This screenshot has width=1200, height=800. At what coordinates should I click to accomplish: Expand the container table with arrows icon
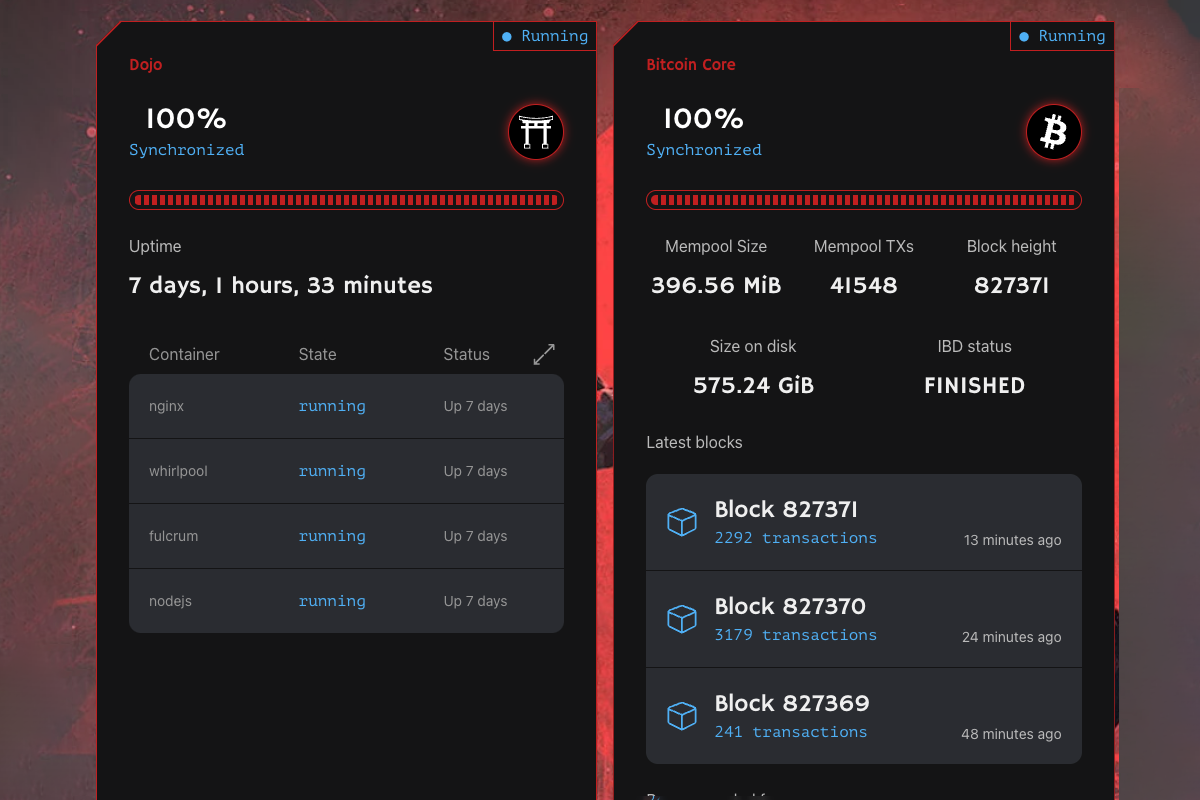click(x=543, y=354)
